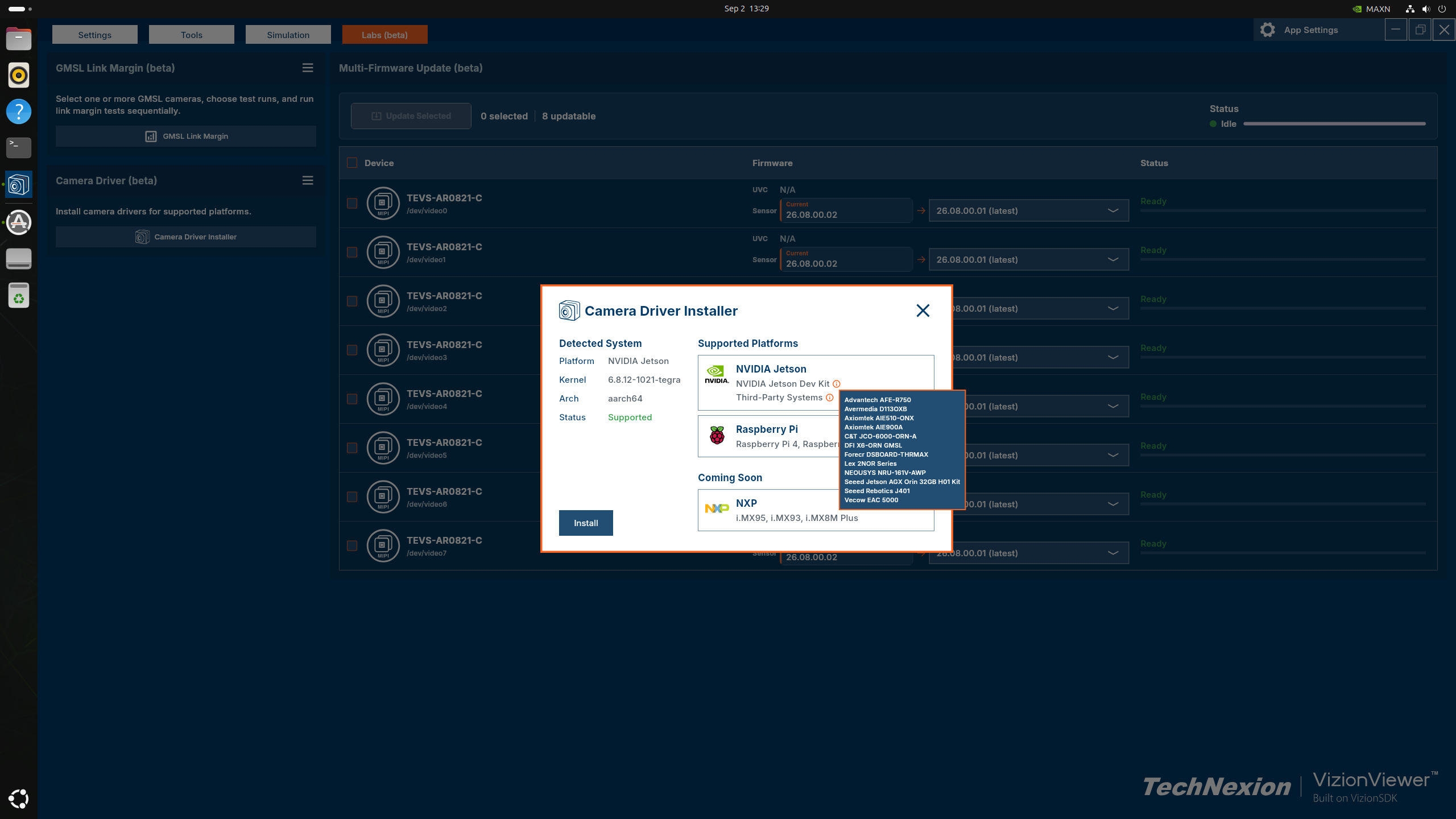The height and width of the screenshot is (819, 1456).
Task: Check the box for /dev/video0 device
Action: click(x=352, y=203)
